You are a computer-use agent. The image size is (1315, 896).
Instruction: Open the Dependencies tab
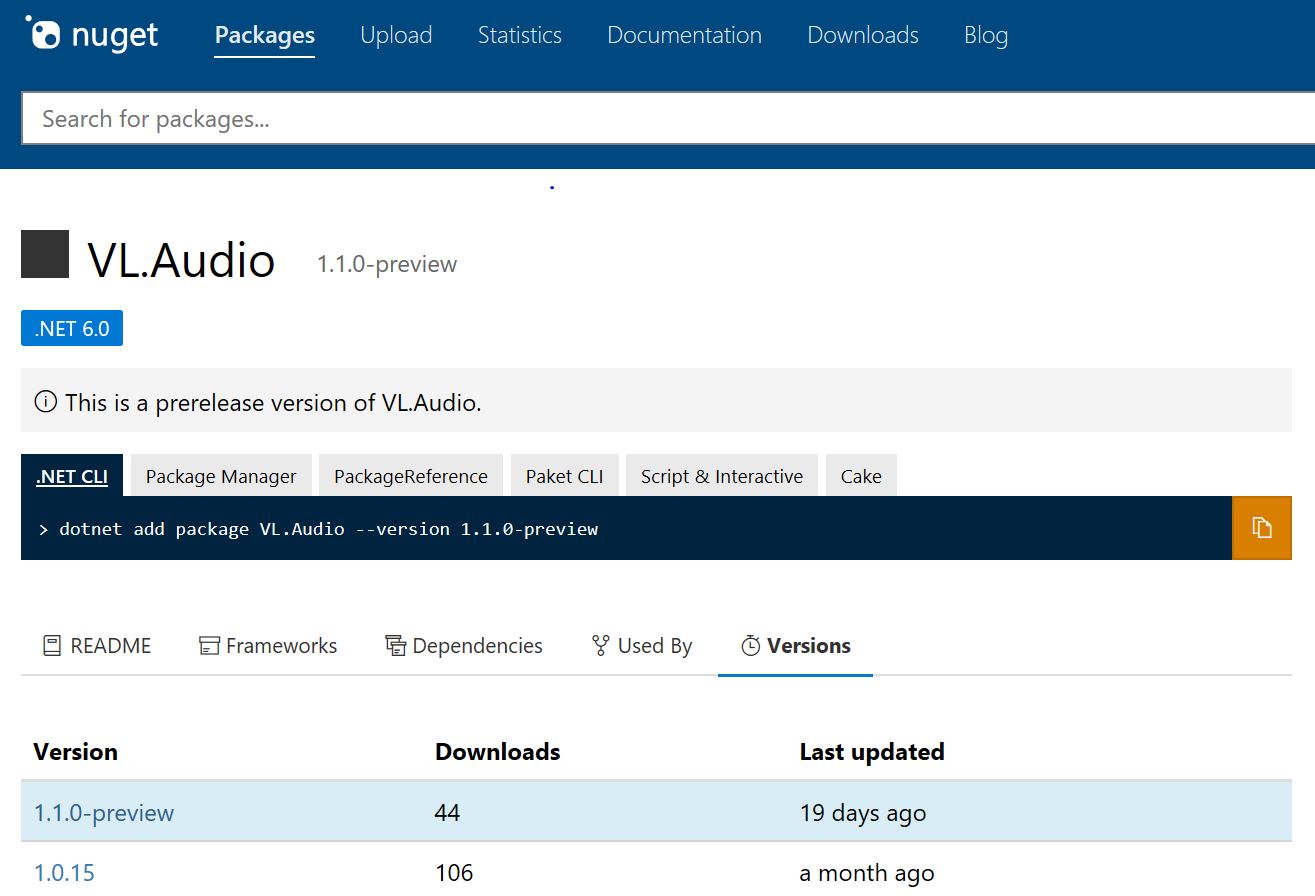pyautogui.click(x=464, y=646)
